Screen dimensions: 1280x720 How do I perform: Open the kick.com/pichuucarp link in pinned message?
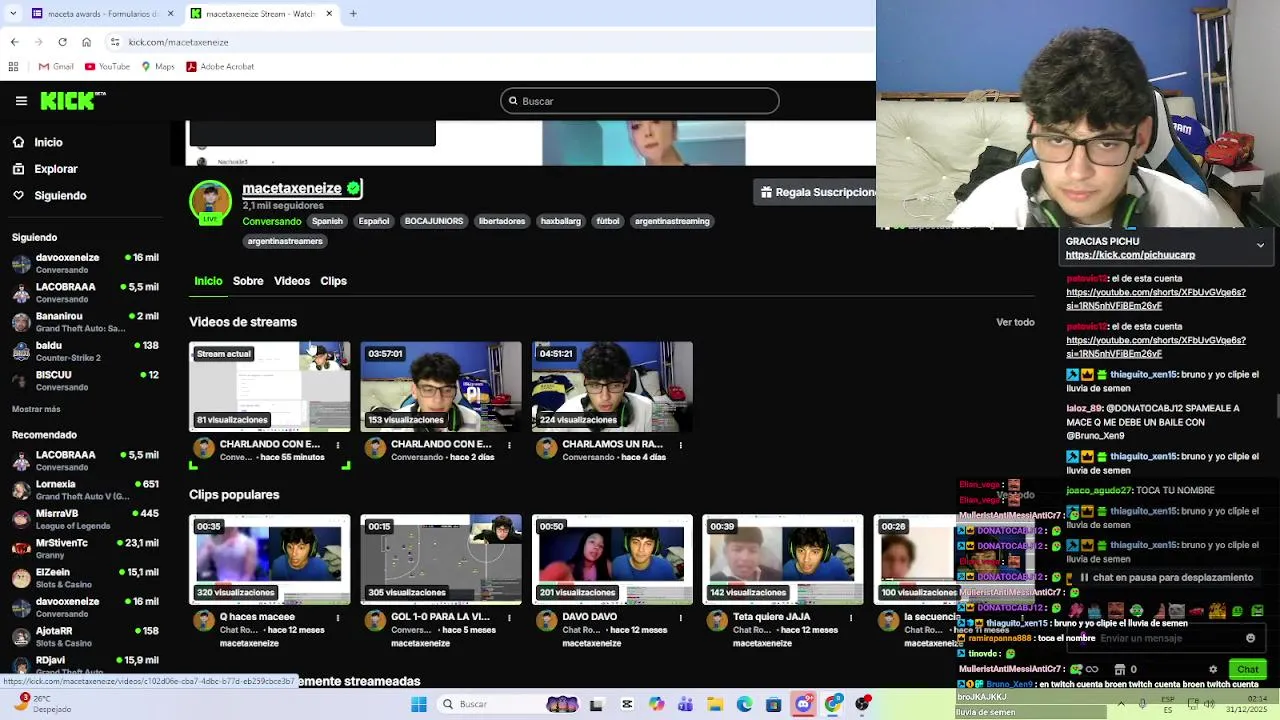coord(1130,255)
